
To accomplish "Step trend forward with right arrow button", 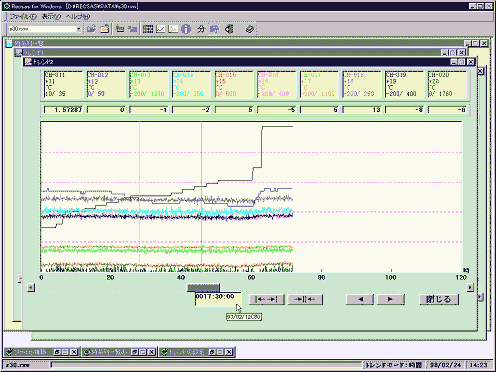I will point(391,299).
